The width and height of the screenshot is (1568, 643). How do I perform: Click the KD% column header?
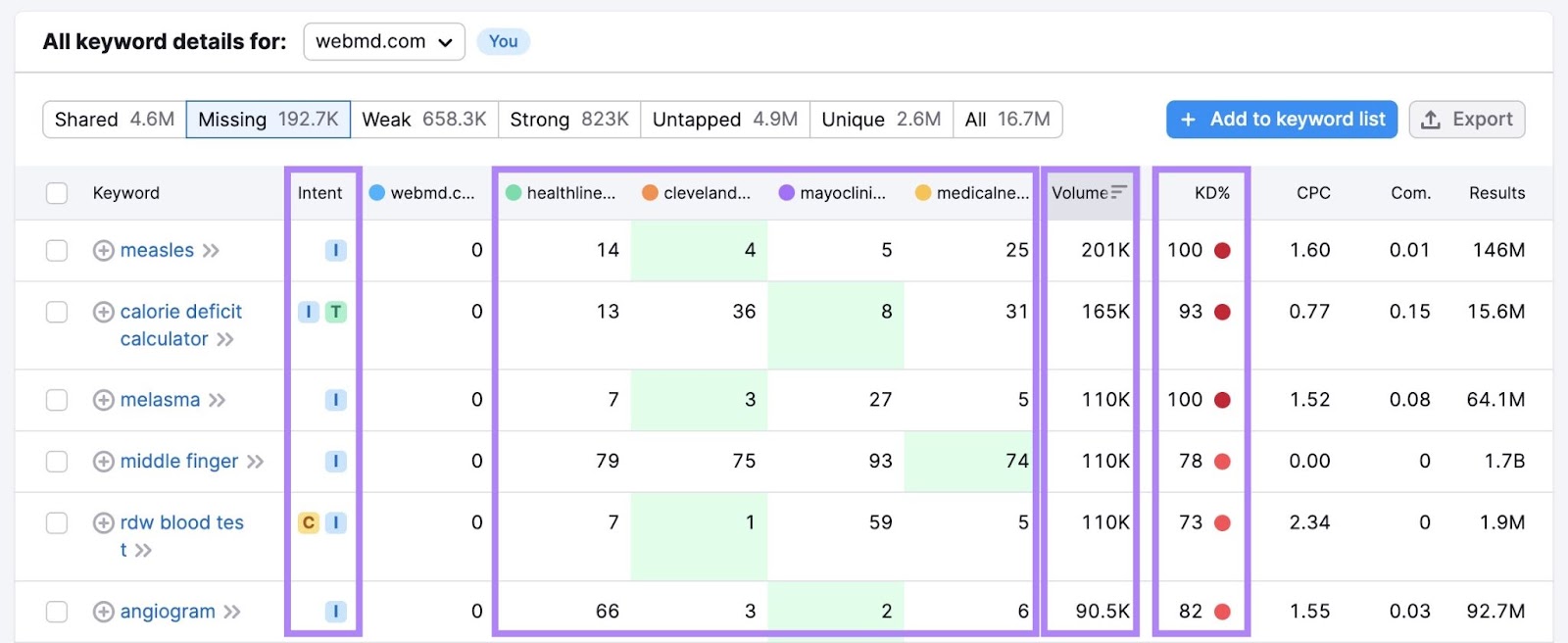(1211, 193)
